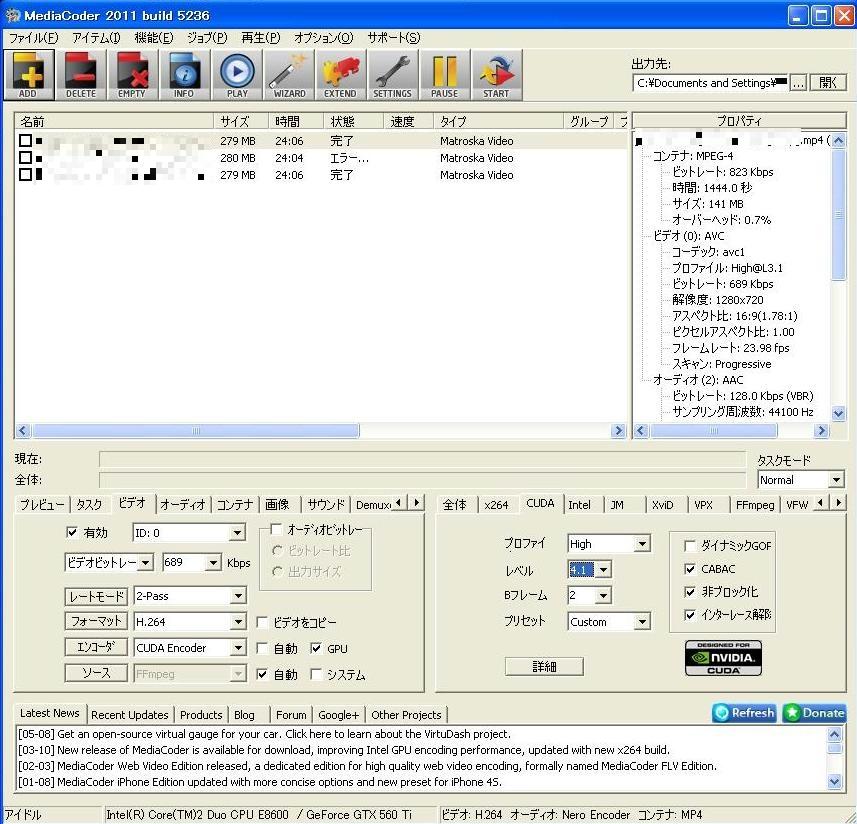Click the VirtuDash project news line
Image resolution: width=857 pixels, height=824 pixels.
(x=264, y=734)
